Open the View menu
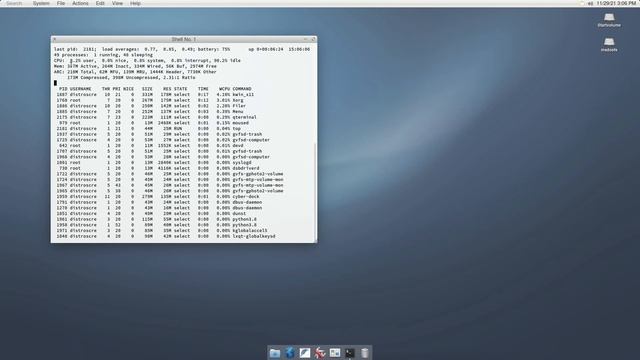This screenshot has height=360, width=640. tap(117, 3)
